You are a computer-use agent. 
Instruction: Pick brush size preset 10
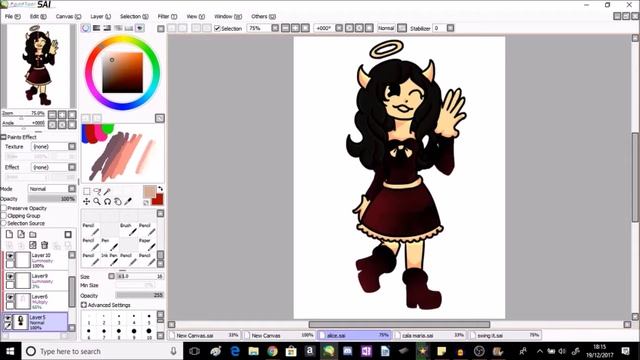[x=149, y=332]
